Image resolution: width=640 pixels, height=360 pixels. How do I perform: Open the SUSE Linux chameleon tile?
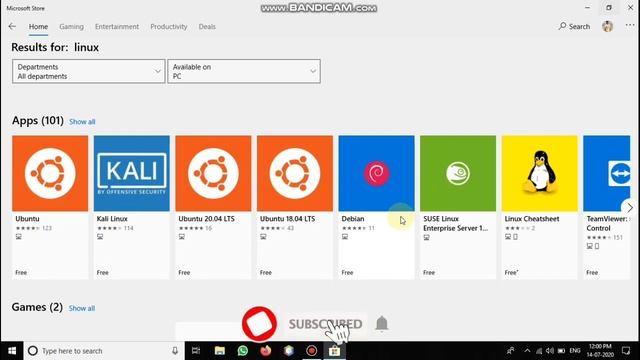coord(458,173)
